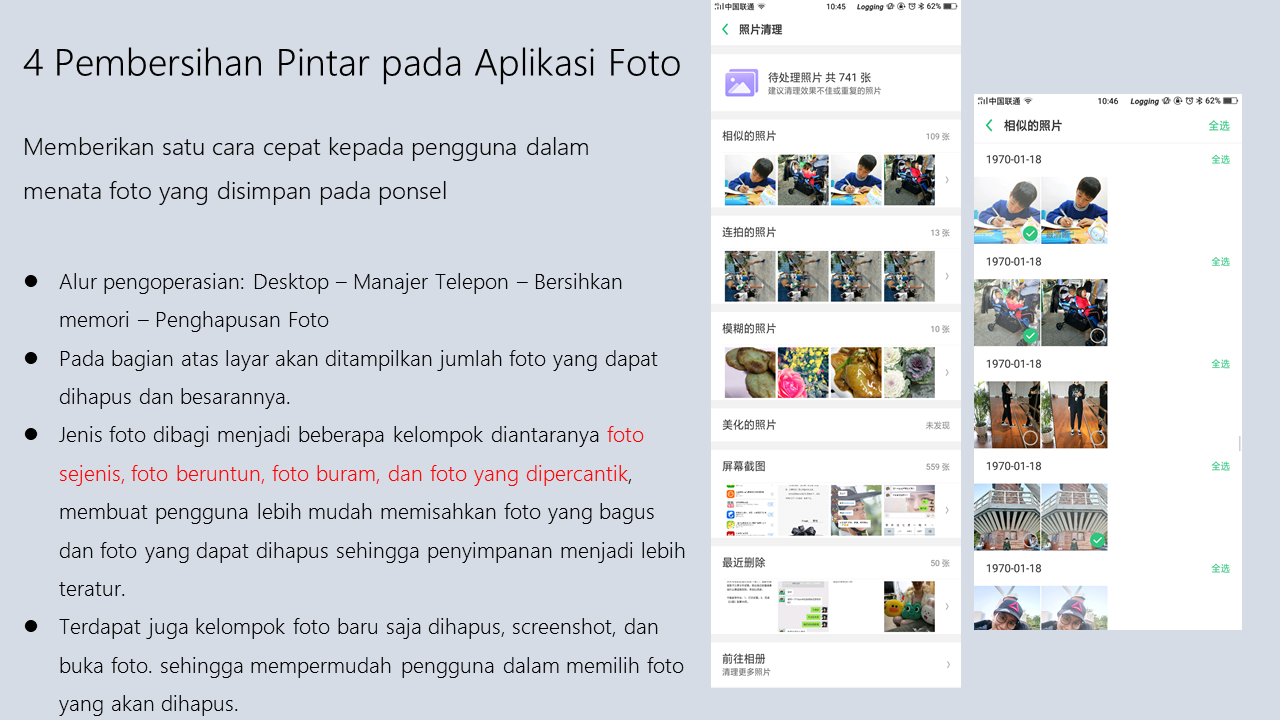This screenshot has width=1280, height=720.
Task: Click the scrollbar handle in similar photos list
Action: pyautogui.click(x=1239, y=443)
